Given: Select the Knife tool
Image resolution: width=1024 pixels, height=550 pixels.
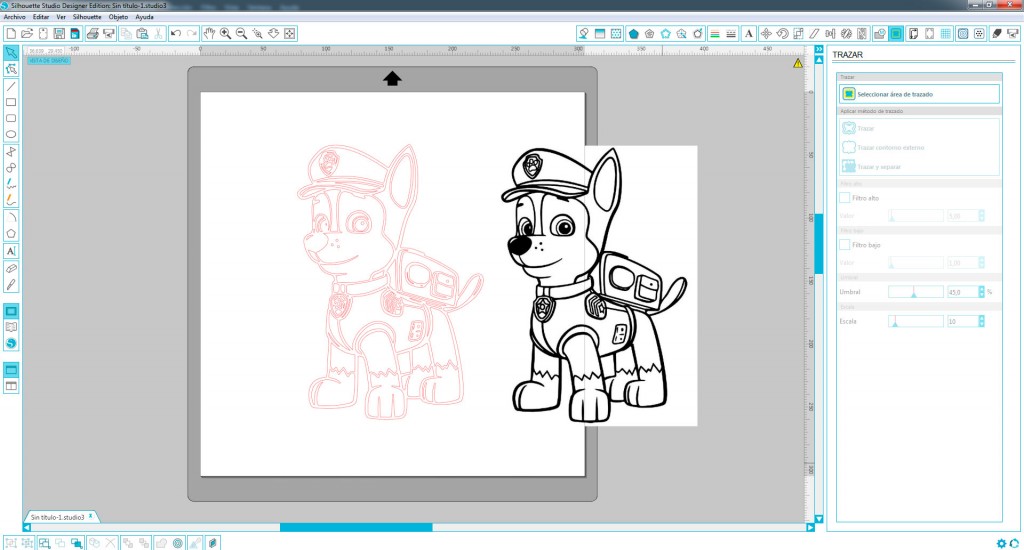Looking at the screenshot, I should pyautogui.click(x=11, y=284).
